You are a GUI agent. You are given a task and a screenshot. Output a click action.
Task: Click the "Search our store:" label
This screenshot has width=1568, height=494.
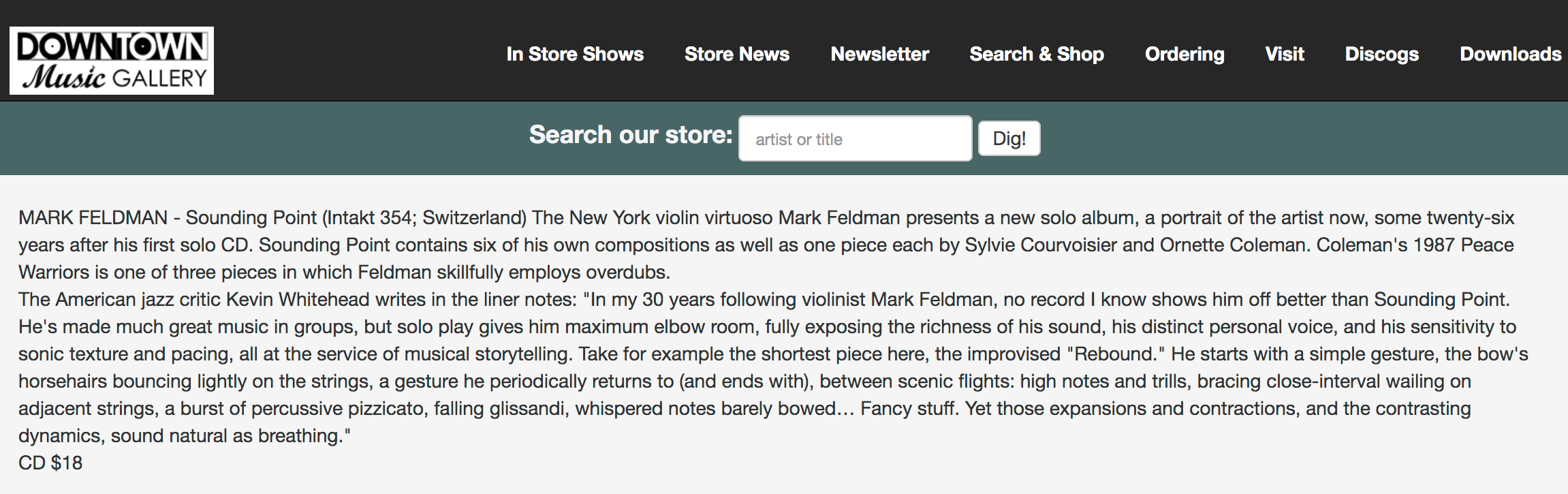click(630, 135)
